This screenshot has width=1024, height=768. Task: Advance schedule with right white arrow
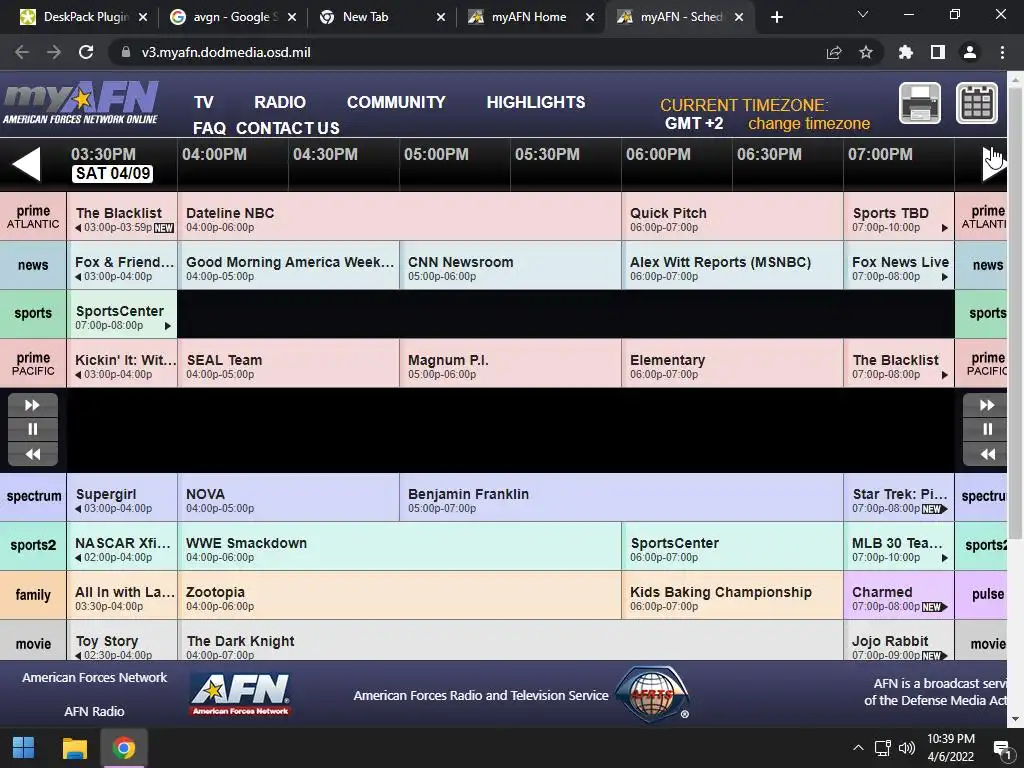[993, 164]
